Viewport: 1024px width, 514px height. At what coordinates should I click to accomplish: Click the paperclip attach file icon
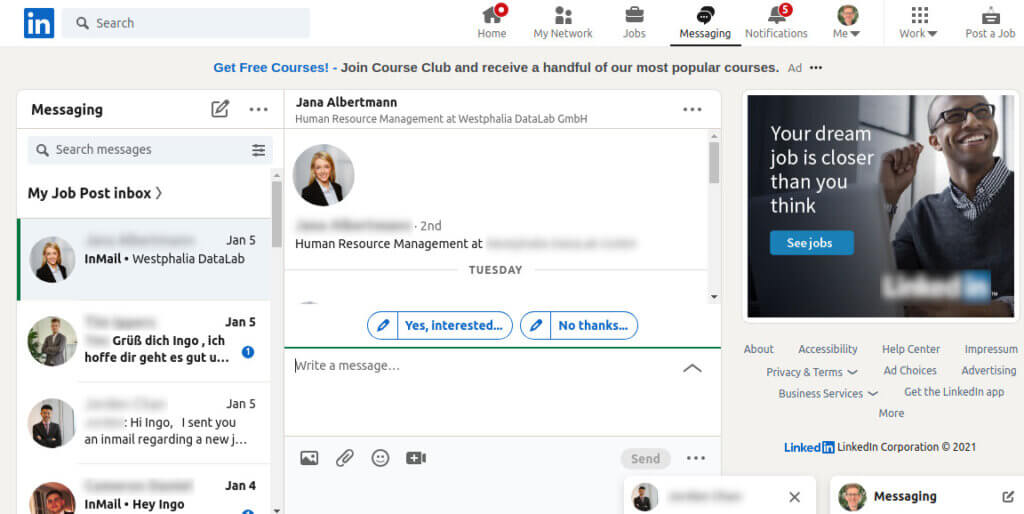[x=345, y=458]
